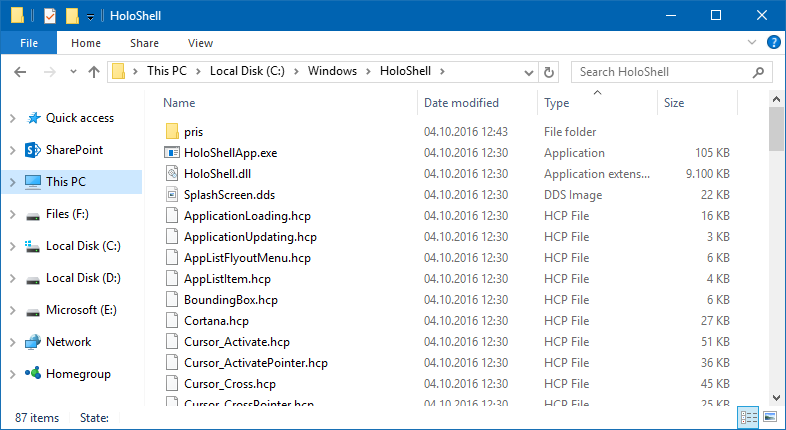The image size is (786, 430).
Task: Sort by the Size column header
Action: pos(674,103)
